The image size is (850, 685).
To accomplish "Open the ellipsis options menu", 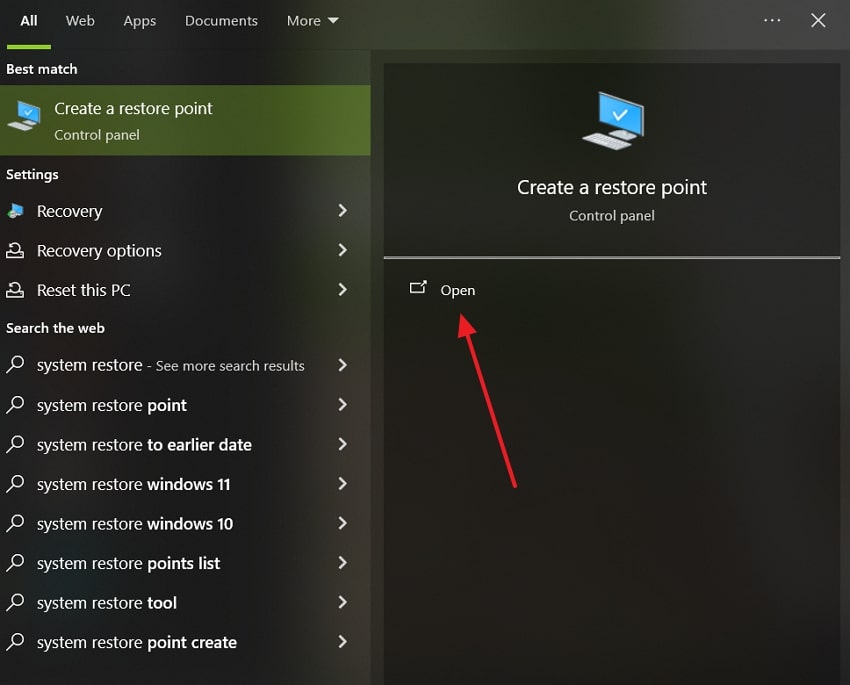I will [x=772, y=20].
